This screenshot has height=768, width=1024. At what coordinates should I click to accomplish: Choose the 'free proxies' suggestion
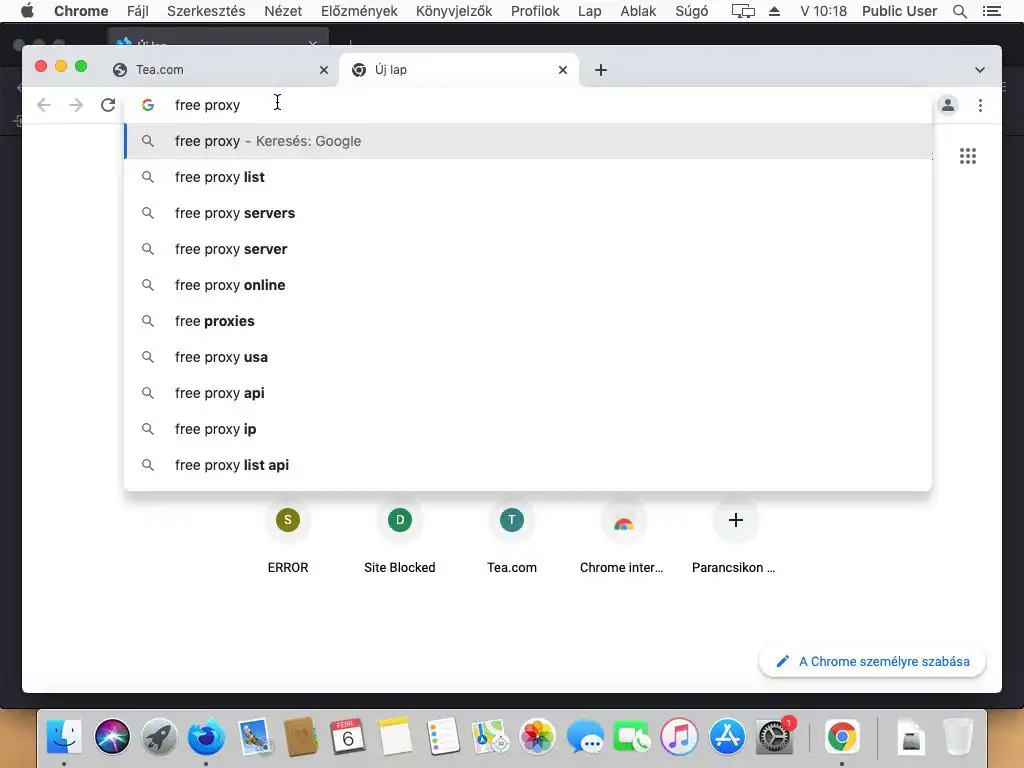pyautogui.click(x=528, y=321)
